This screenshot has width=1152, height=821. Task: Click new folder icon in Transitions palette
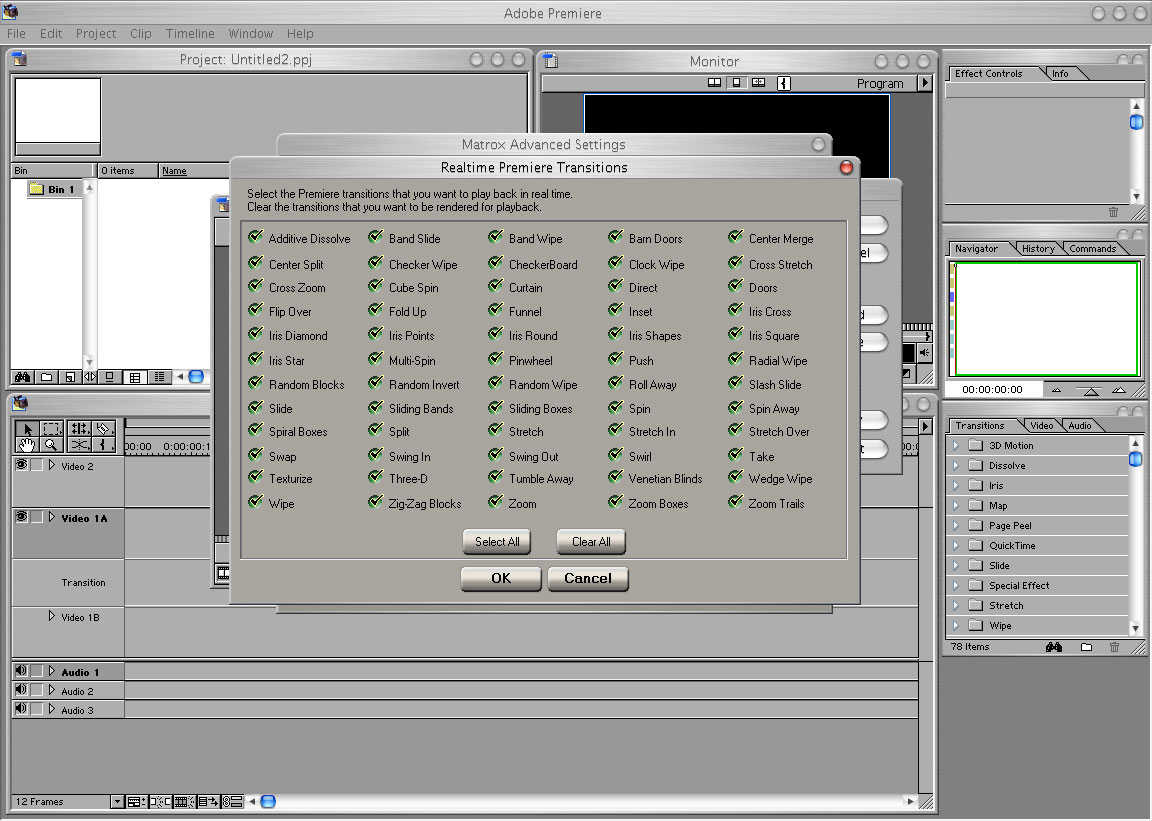1087,648
